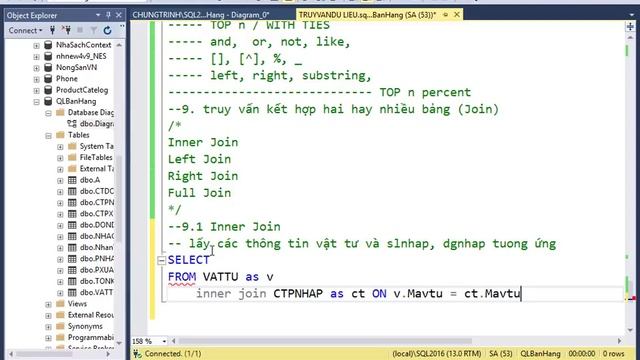
Task: Expand the Synonyms folder
Action: tap(48, 327)
